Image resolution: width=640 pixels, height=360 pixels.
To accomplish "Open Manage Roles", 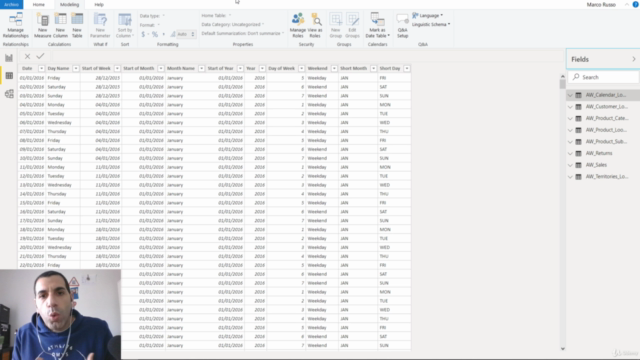I will point(298,25).
